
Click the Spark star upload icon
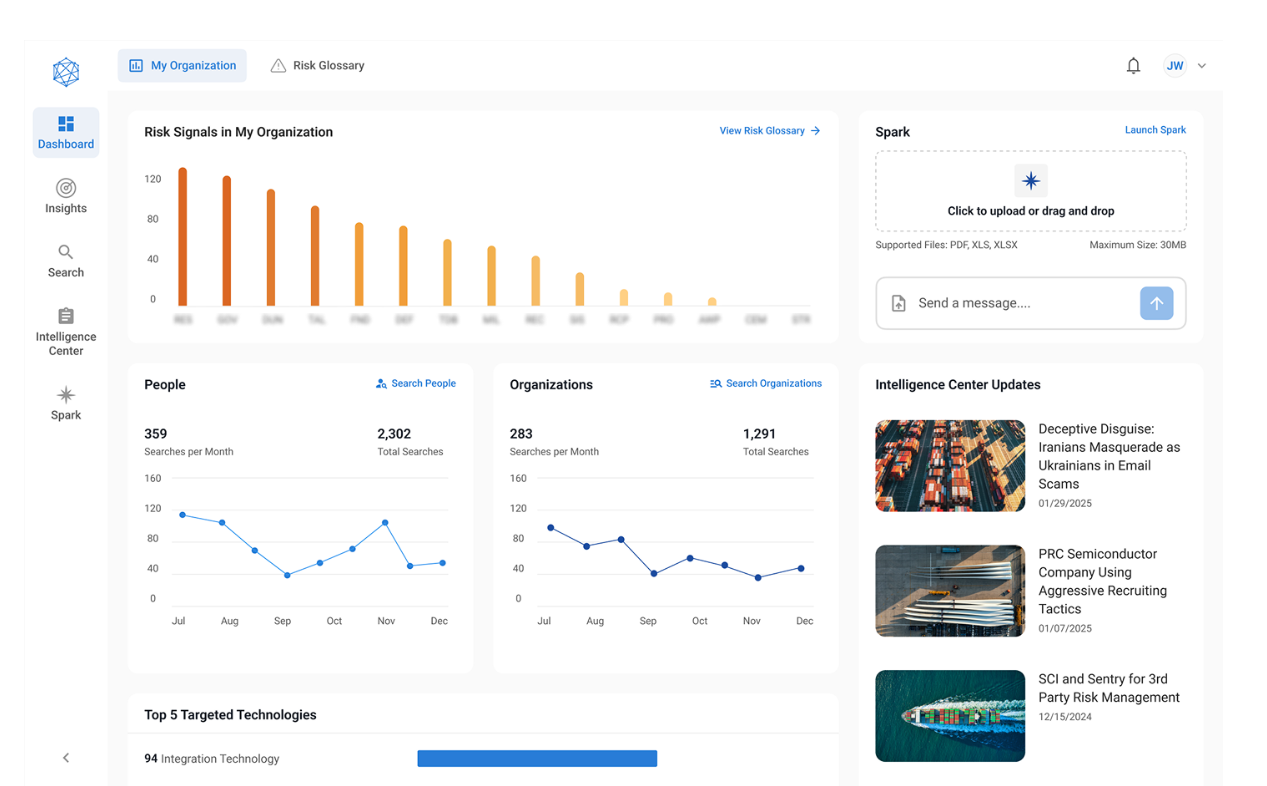pyautogui.click(x=1031, y=181)
